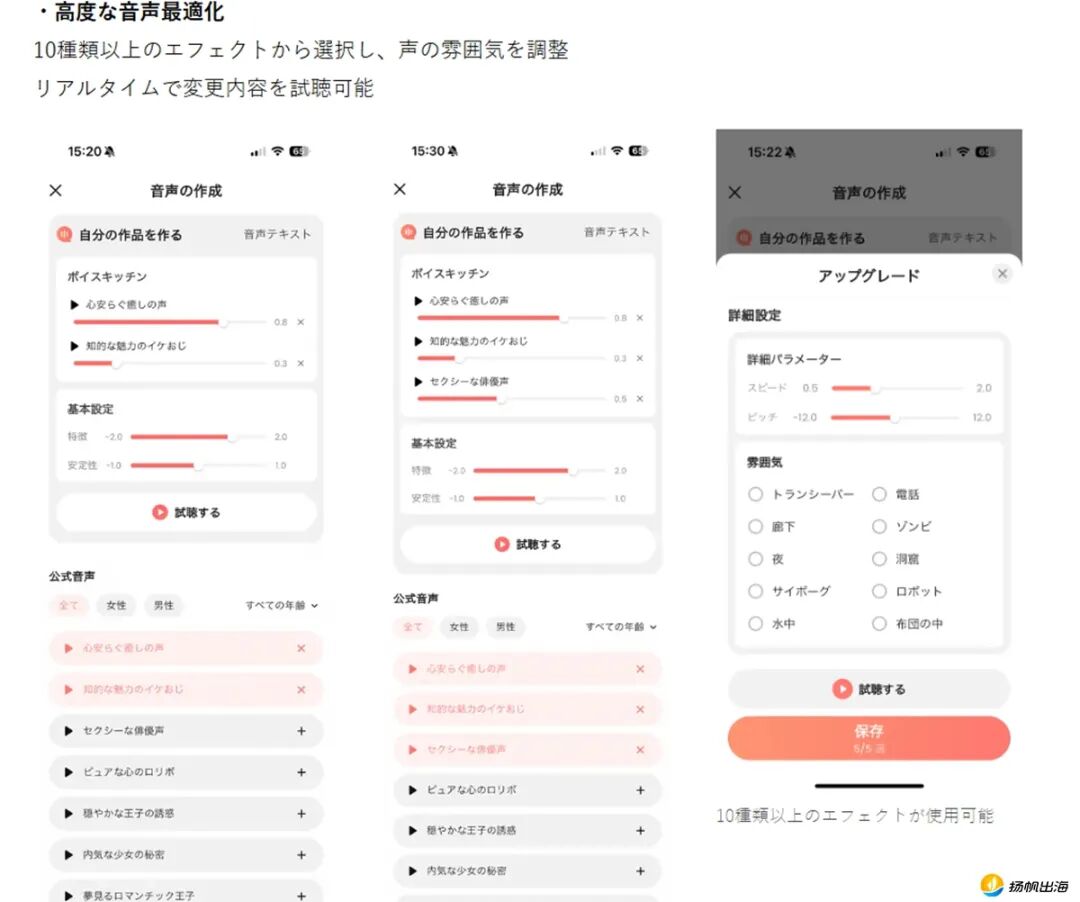Save settings with the 保存 button
The image size is (1080, 902).
click(x=869, y=738)
